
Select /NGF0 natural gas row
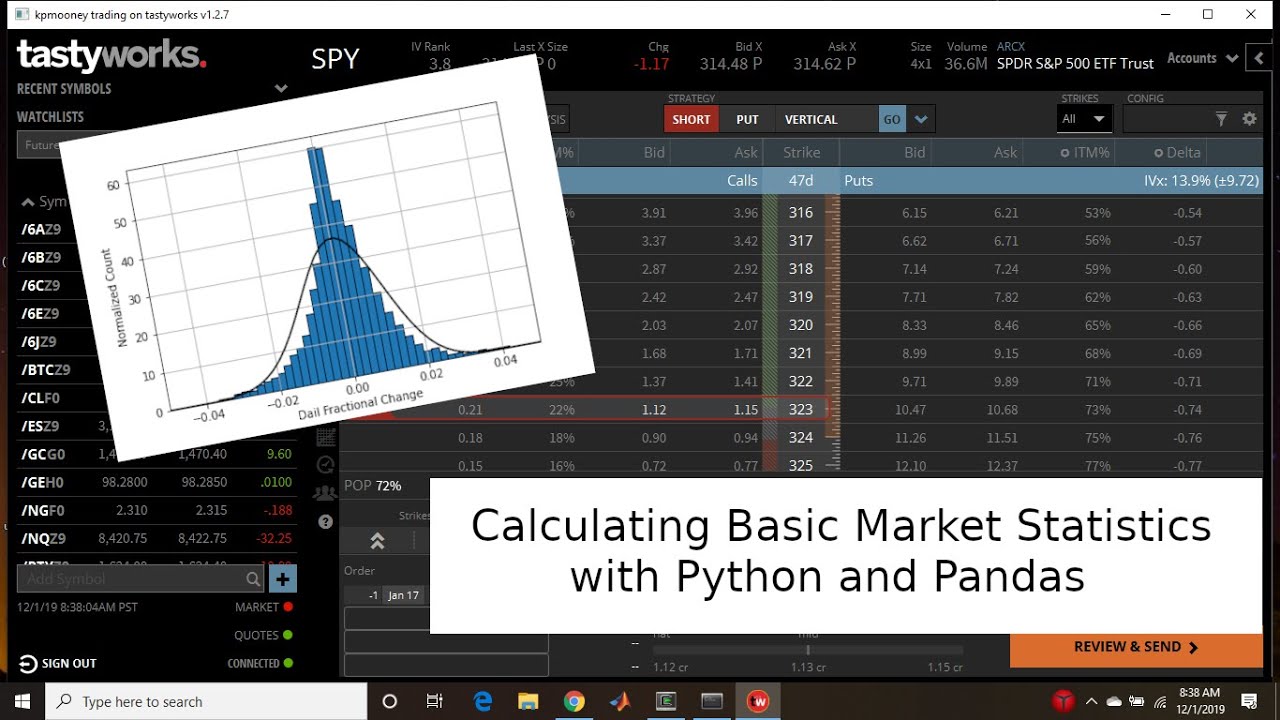tap(156, 510)
